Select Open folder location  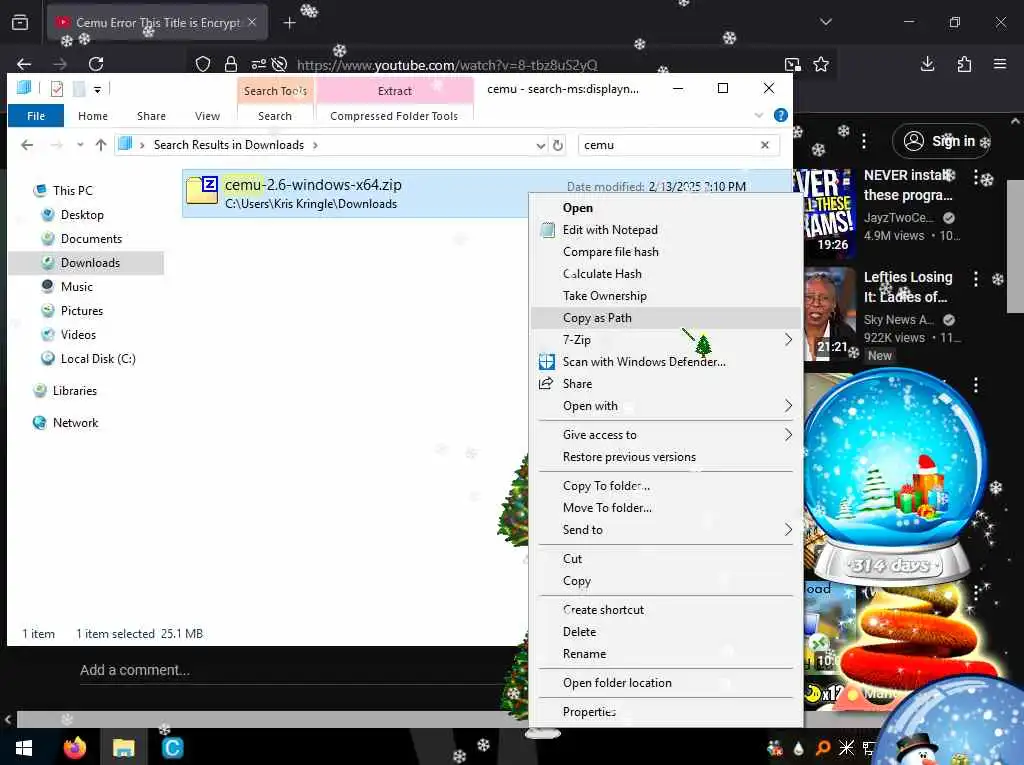666,683
